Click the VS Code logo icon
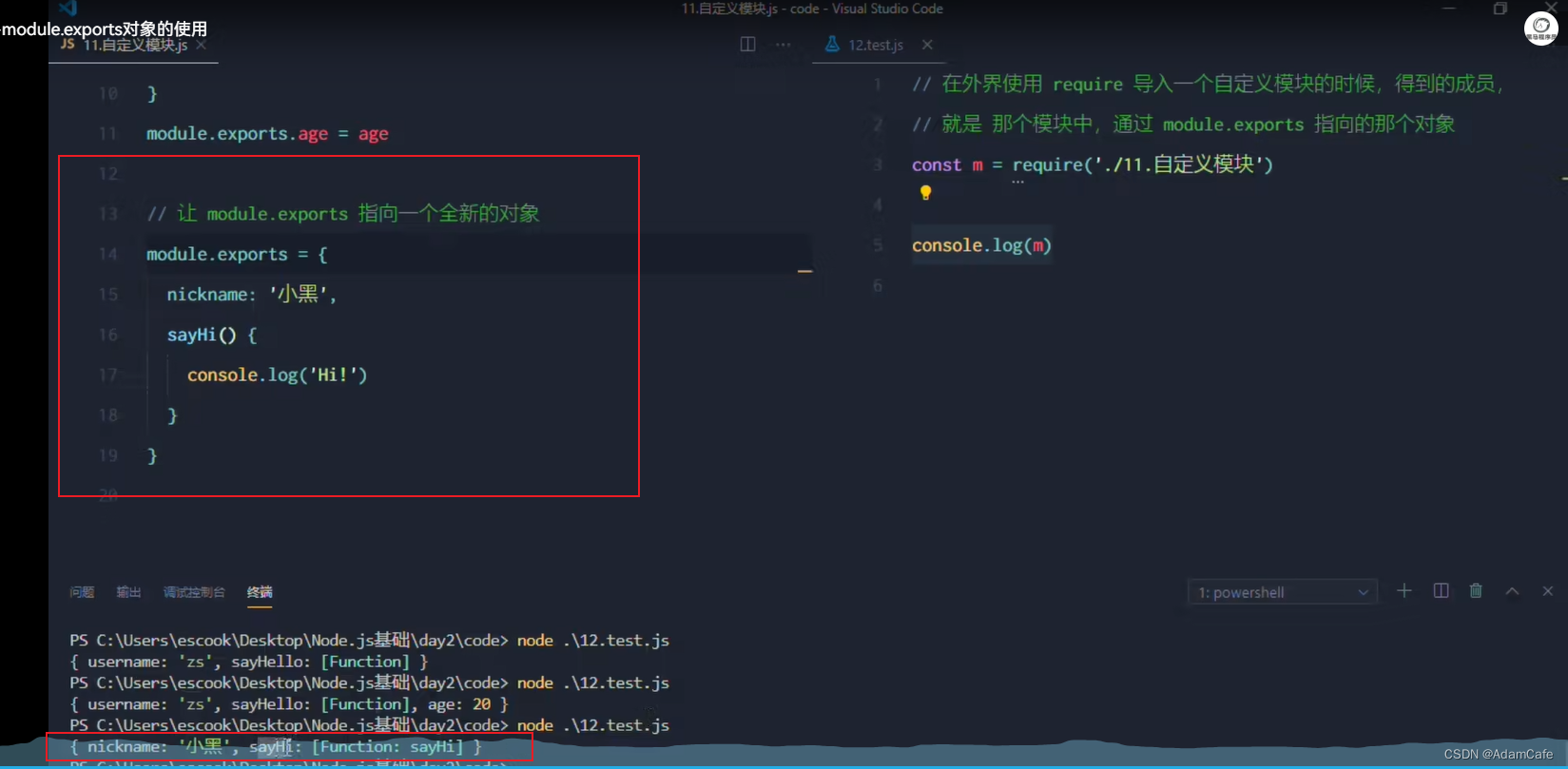Screen dimensions: 1568x769 [68, 9]
